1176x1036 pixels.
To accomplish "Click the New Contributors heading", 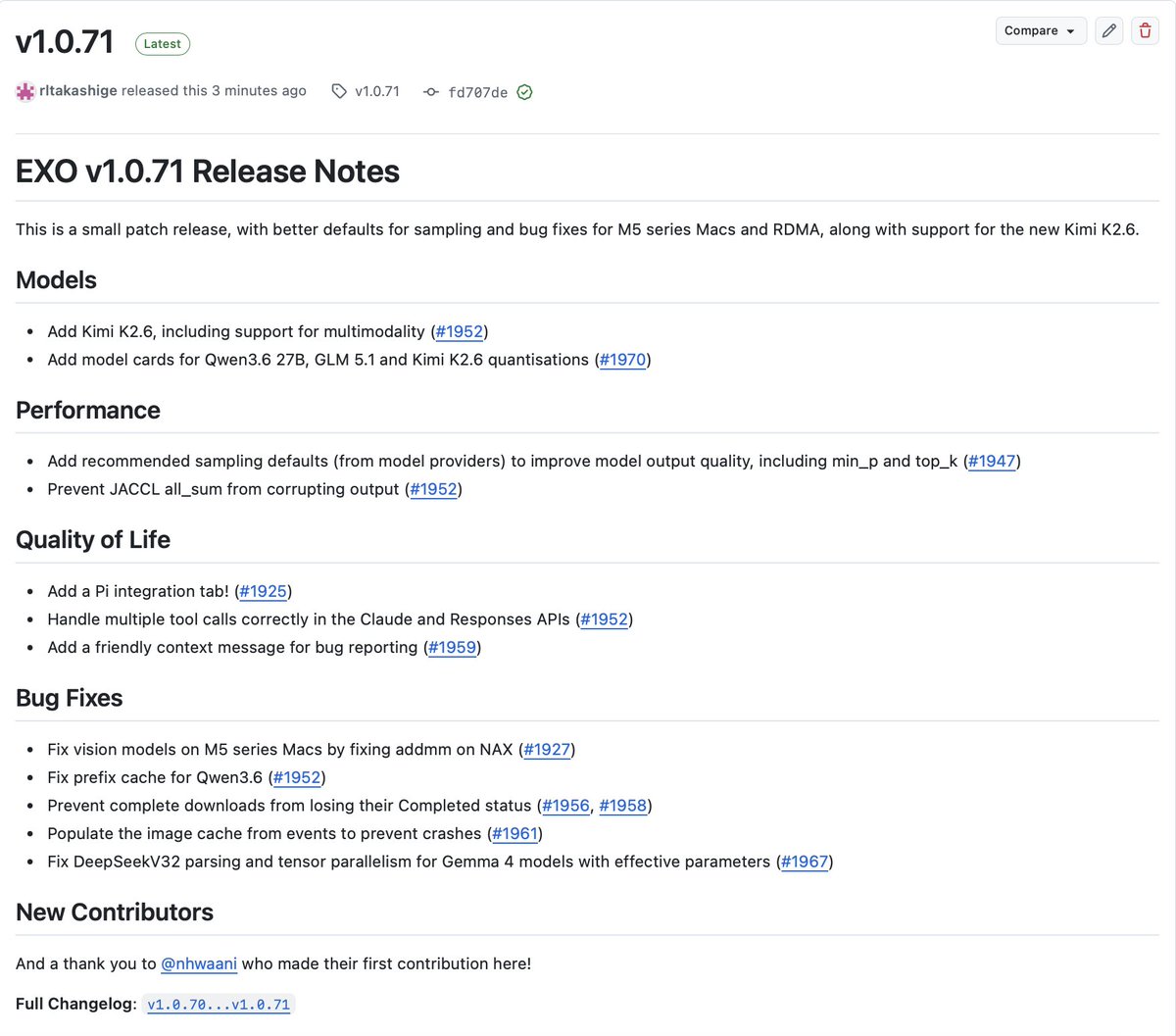I will 115,913.
